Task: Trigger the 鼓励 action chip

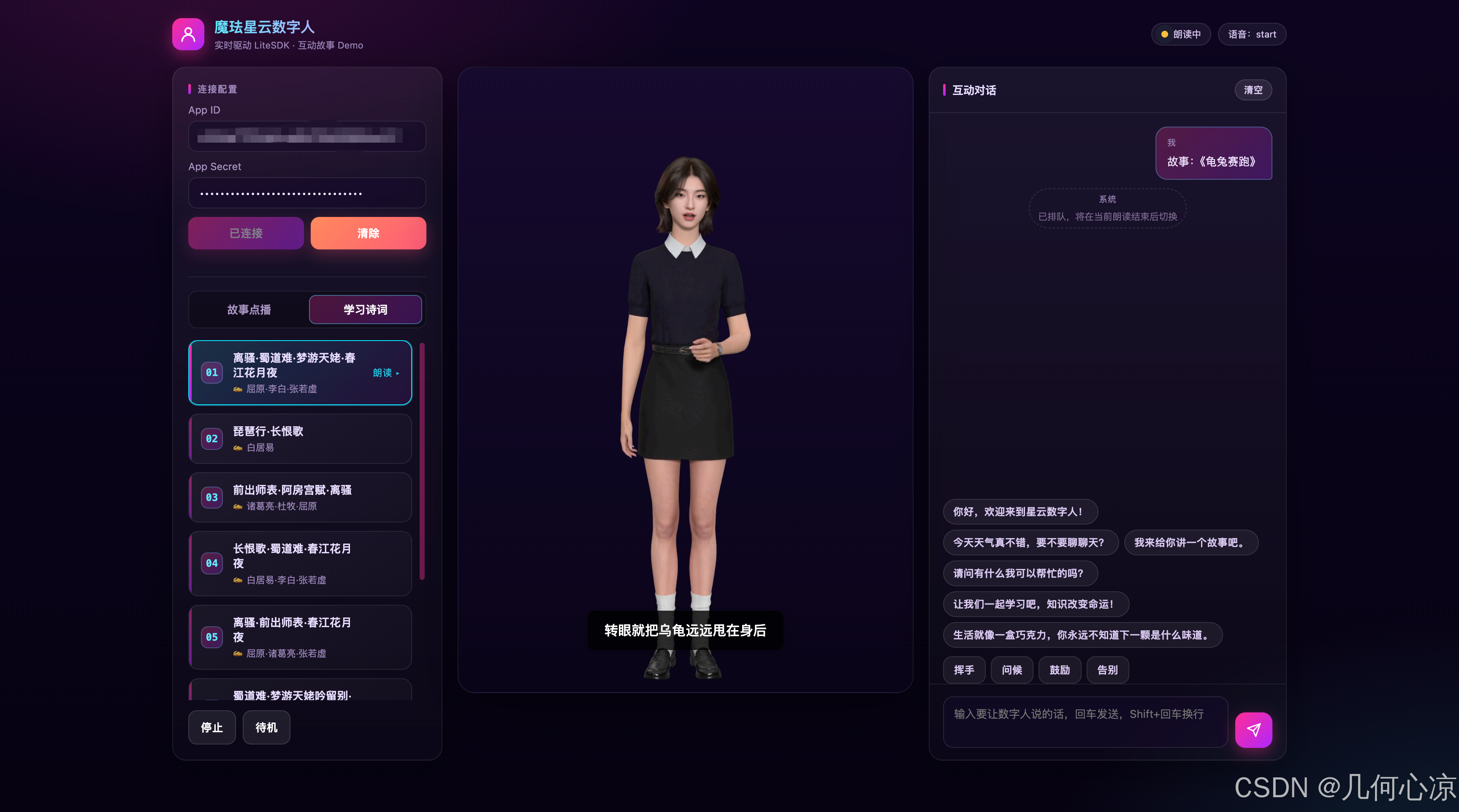Action: pos(1060,671)
